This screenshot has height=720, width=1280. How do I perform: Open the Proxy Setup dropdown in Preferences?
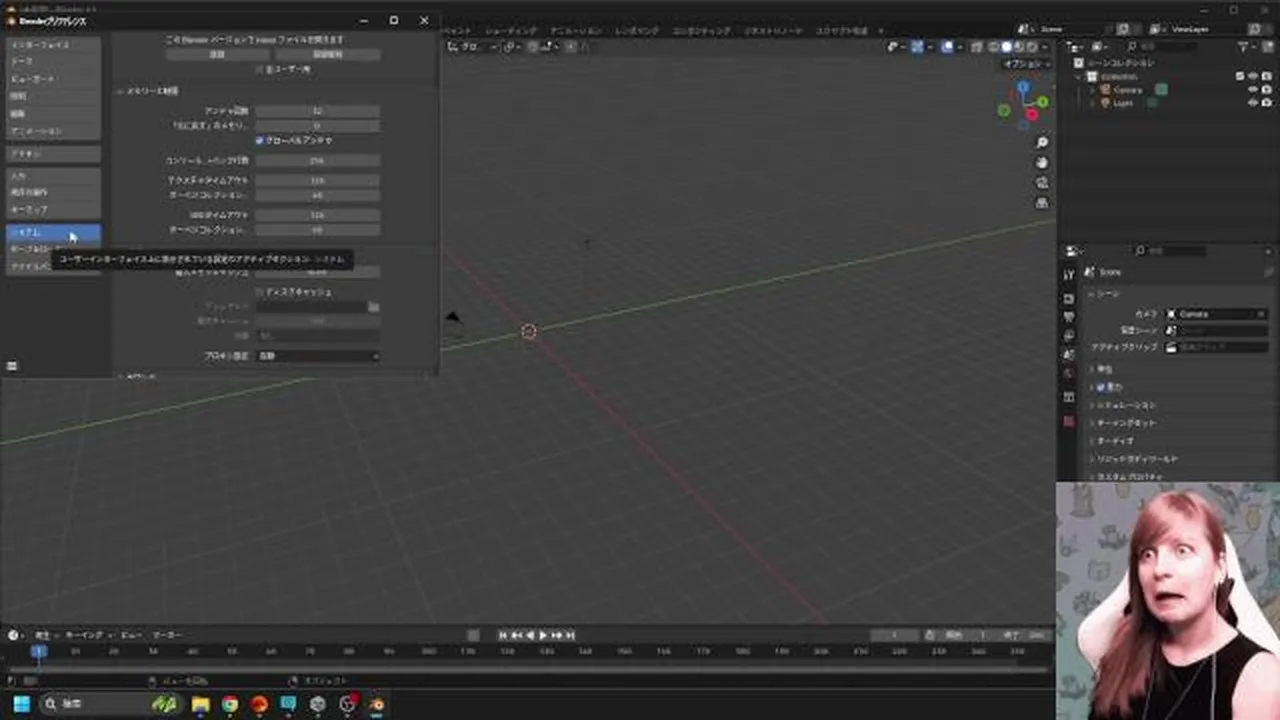318,356
